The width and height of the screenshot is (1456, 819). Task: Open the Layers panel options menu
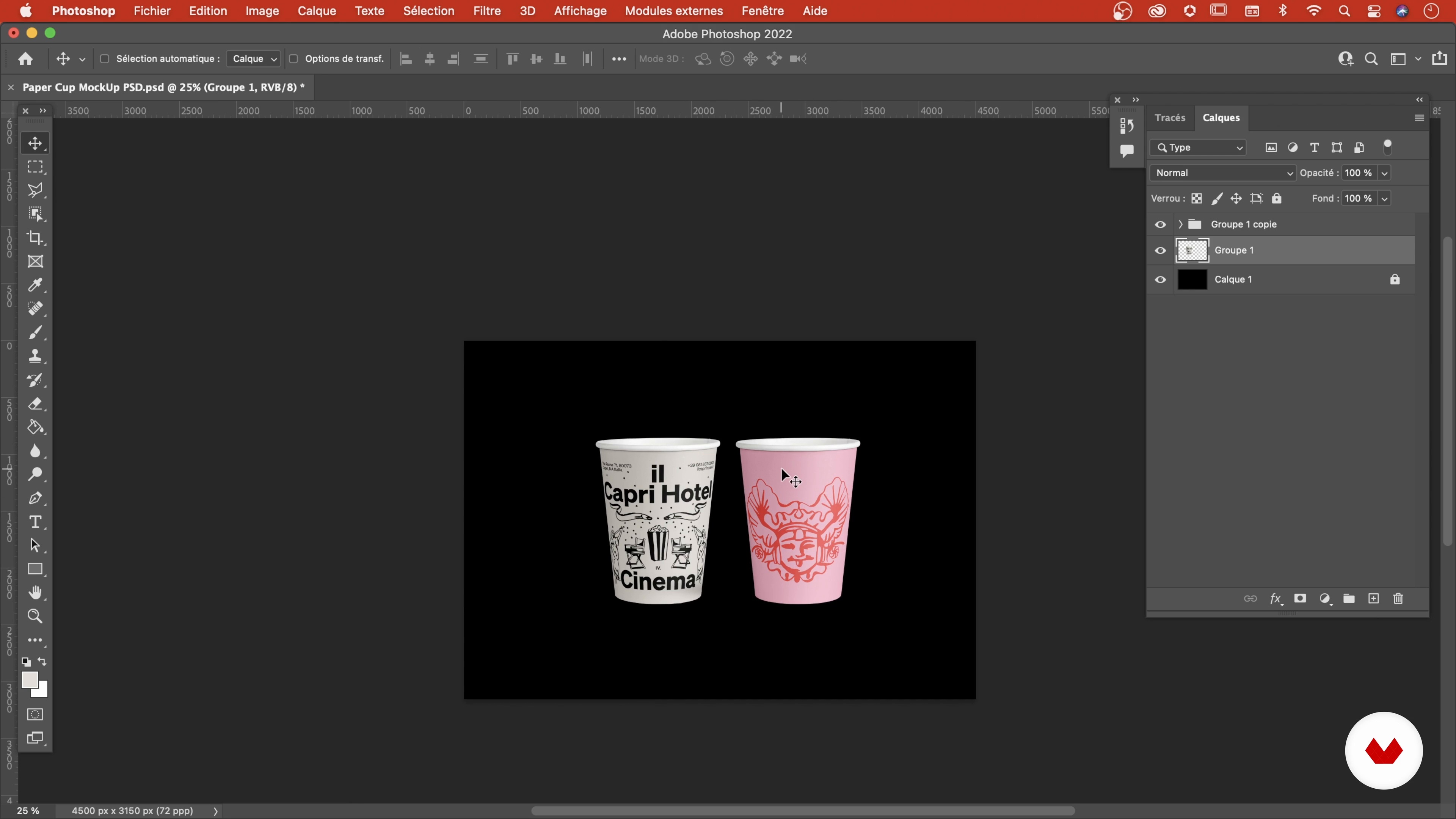pyautogui.click(x=1419, y=118)
